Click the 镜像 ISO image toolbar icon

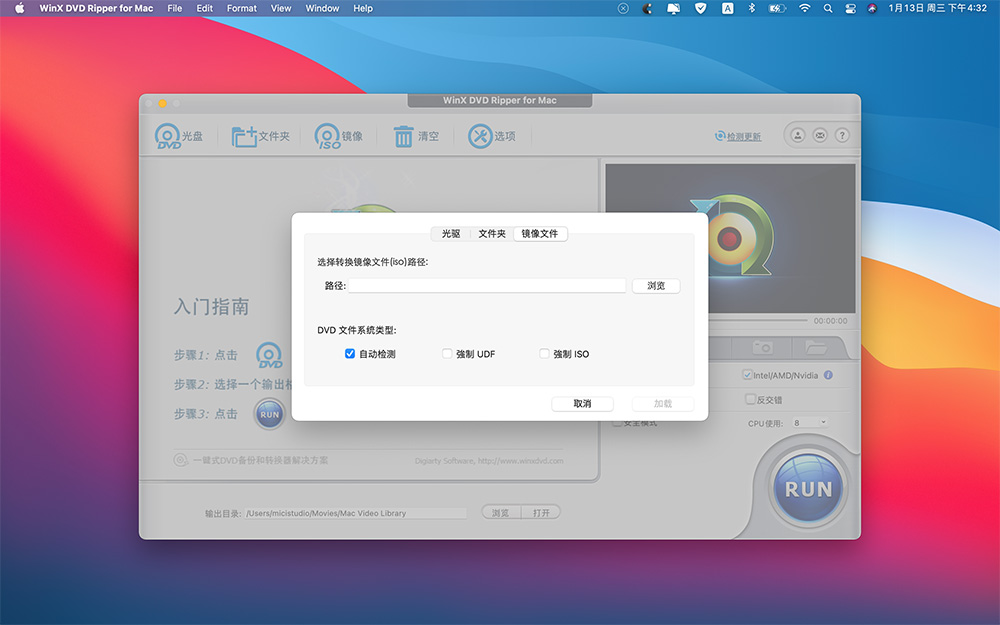(338, 136)
